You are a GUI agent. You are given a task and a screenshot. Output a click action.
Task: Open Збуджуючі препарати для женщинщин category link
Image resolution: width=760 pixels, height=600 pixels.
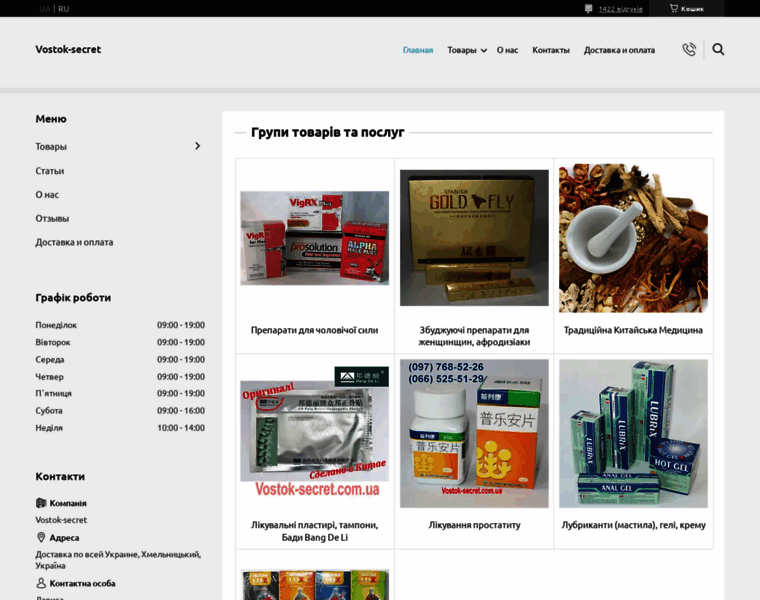tap(474, 336)
